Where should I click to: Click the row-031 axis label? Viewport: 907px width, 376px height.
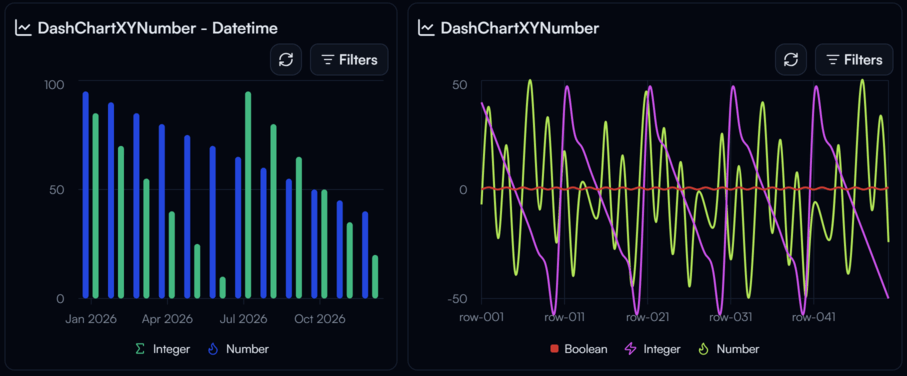coord(731,317)
